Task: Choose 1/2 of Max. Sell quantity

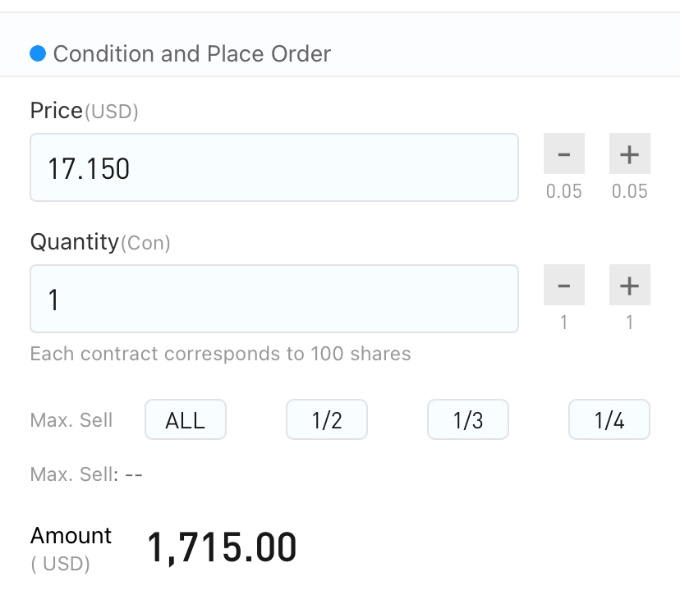Action: coord(327,420)
